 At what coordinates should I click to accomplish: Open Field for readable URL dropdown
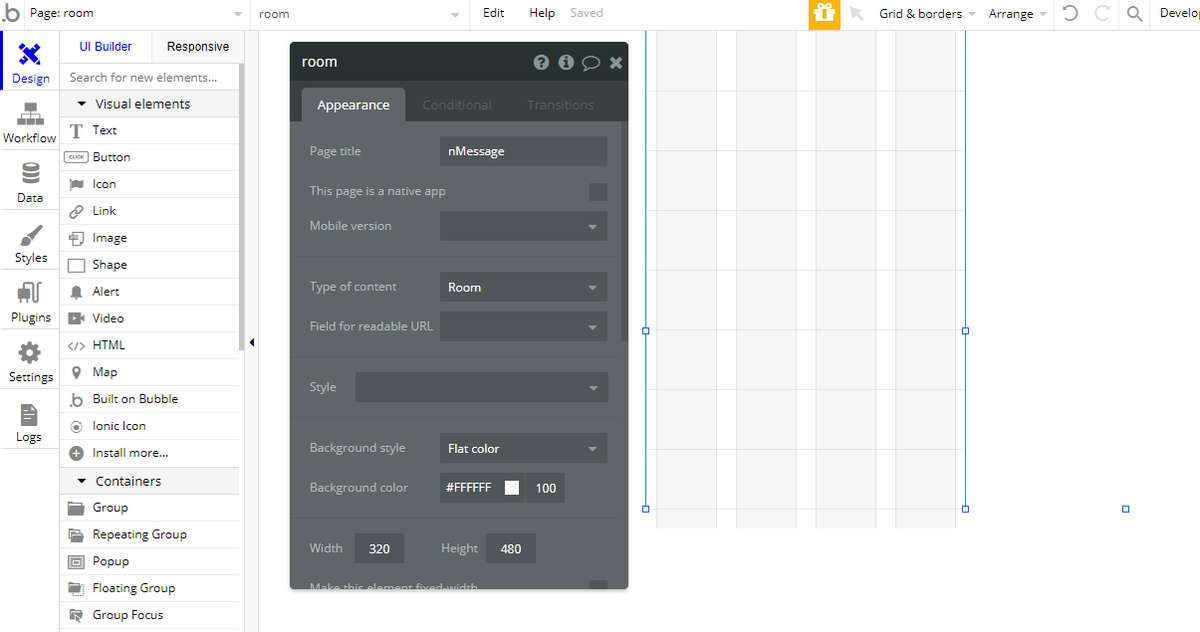pyautogui.click(x=523, y=327)
